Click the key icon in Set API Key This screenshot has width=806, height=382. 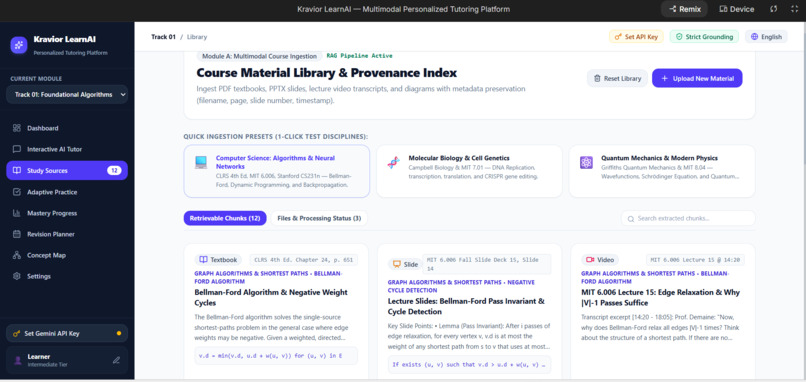(618, 37)
